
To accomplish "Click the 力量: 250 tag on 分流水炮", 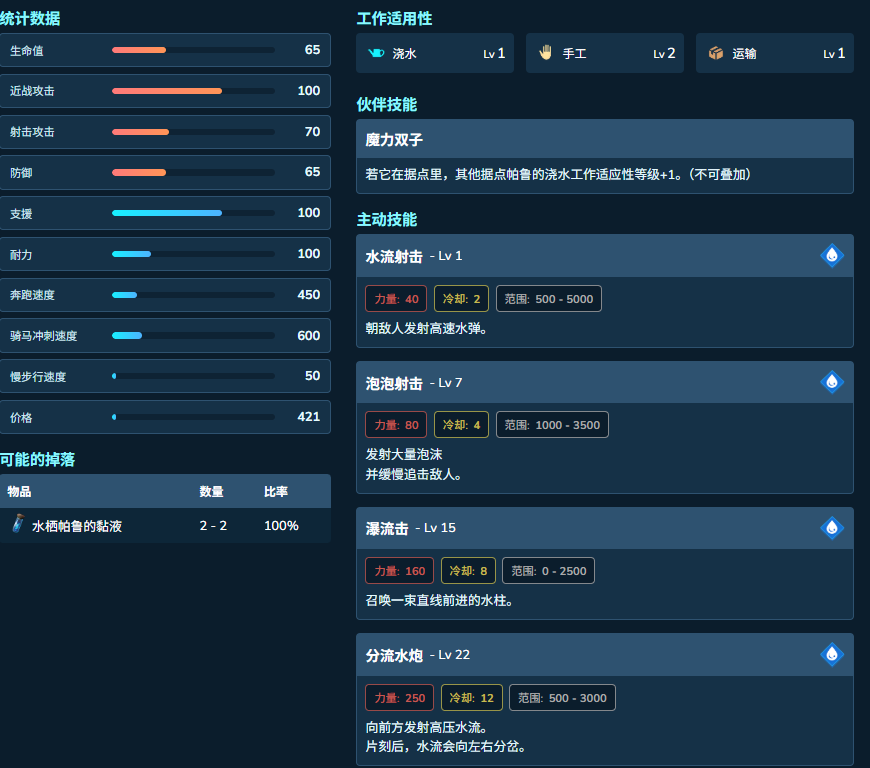I will (x=399, y=698).
